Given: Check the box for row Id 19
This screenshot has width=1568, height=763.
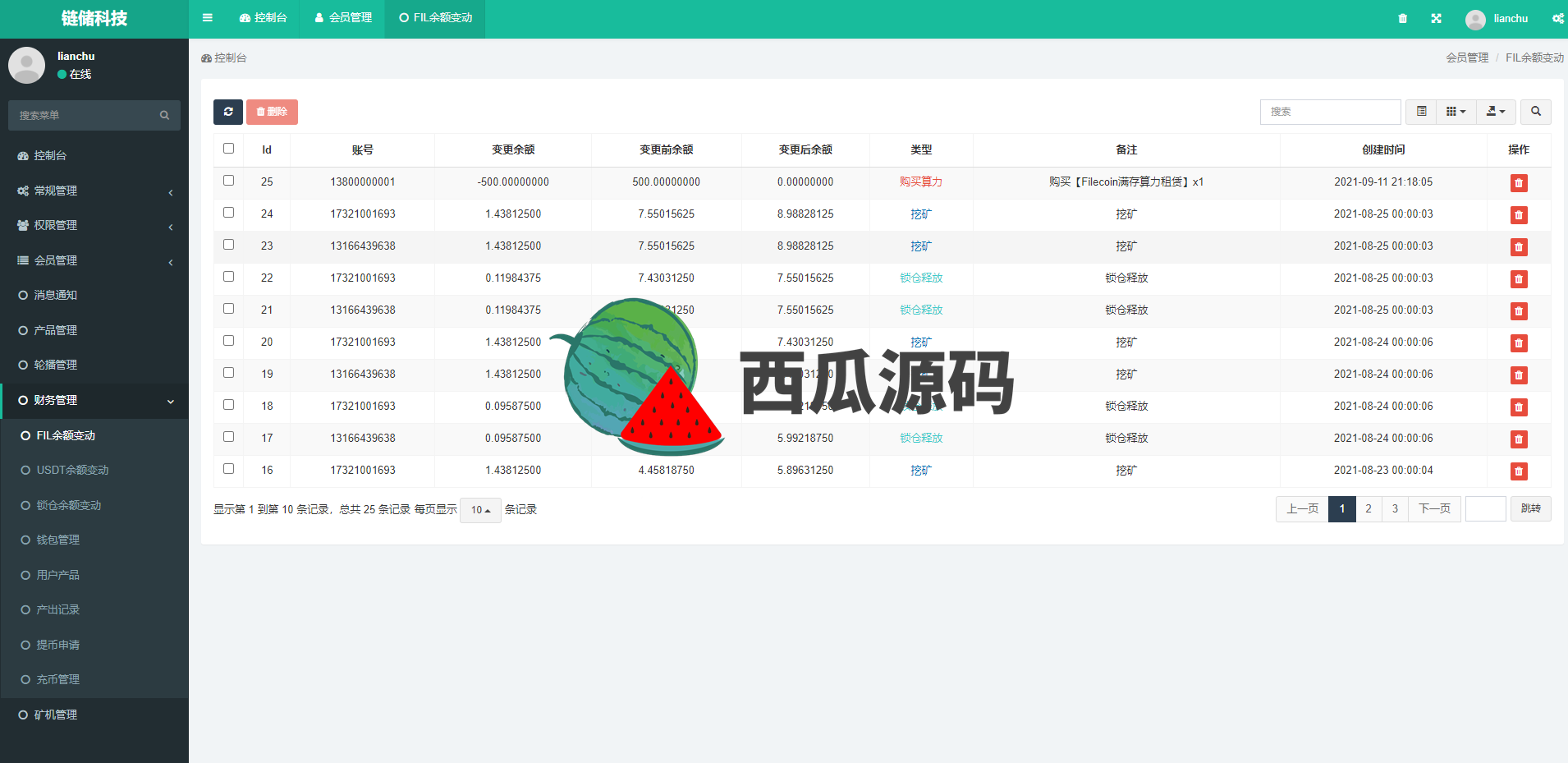Looking at the screenshot, I should click(x=228, y=373).
